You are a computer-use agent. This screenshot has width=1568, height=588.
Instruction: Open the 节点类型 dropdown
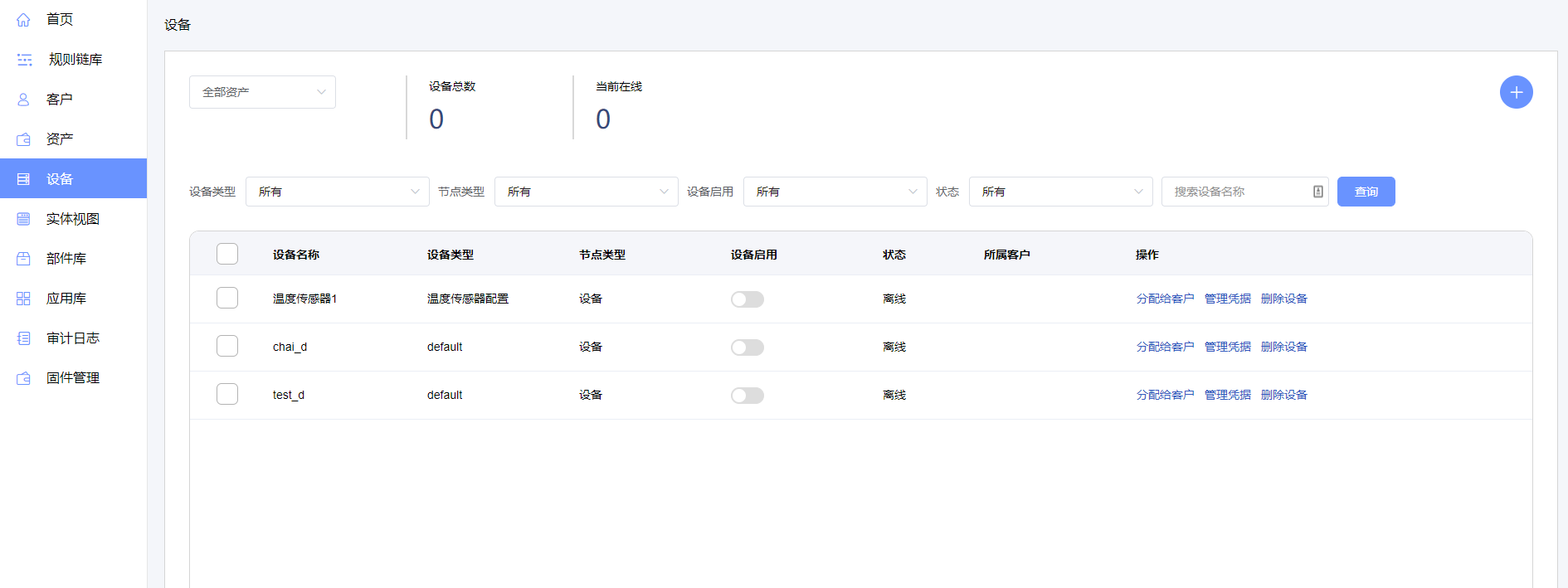pos(586,192)
